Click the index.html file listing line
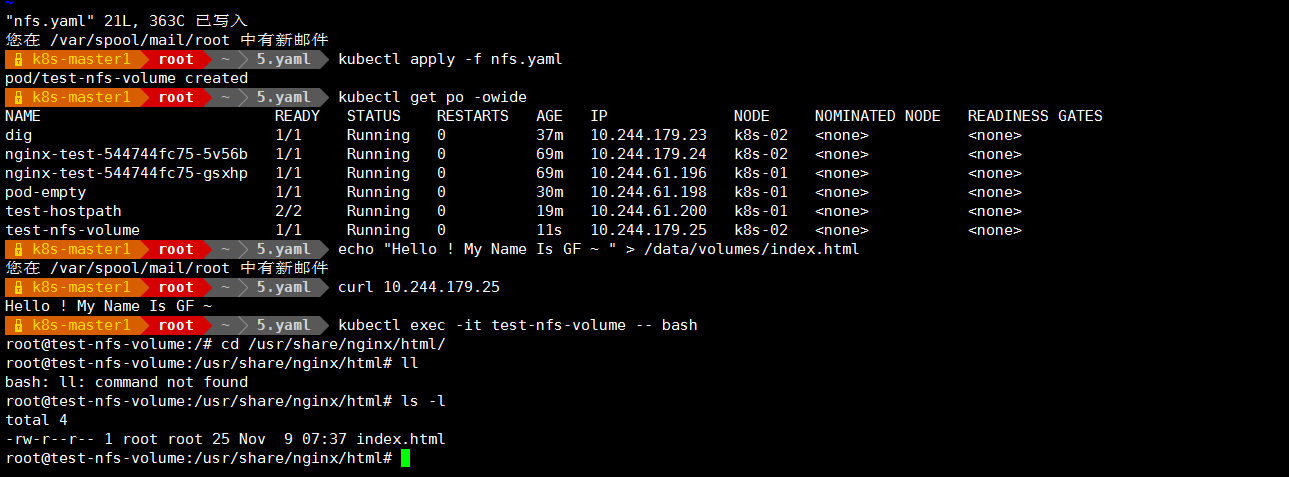This screenshot has height=477, width=1289. [x=225, y=439]
